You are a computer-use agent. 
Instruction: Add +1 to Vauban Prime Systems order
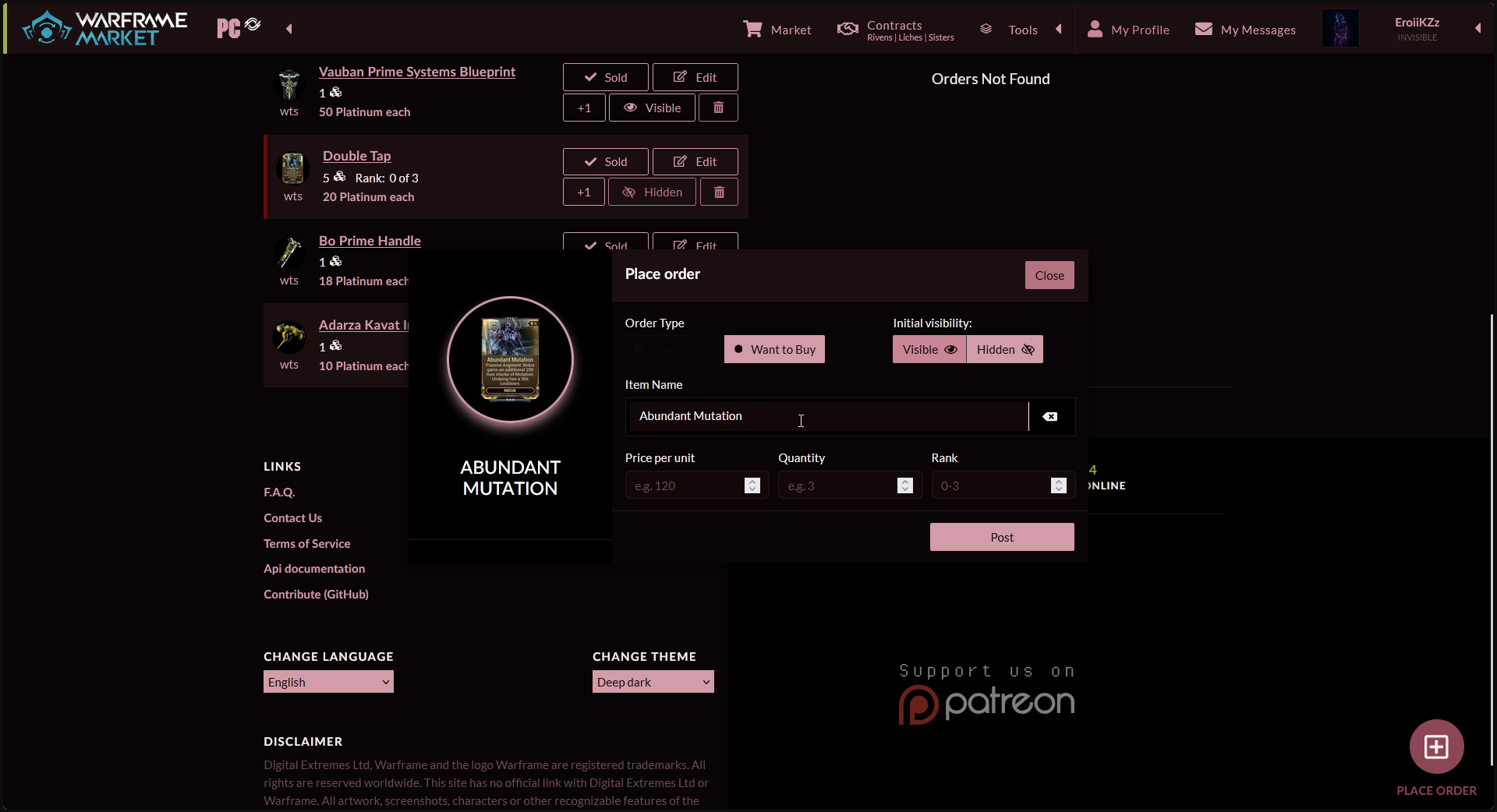tap(584, 108)
